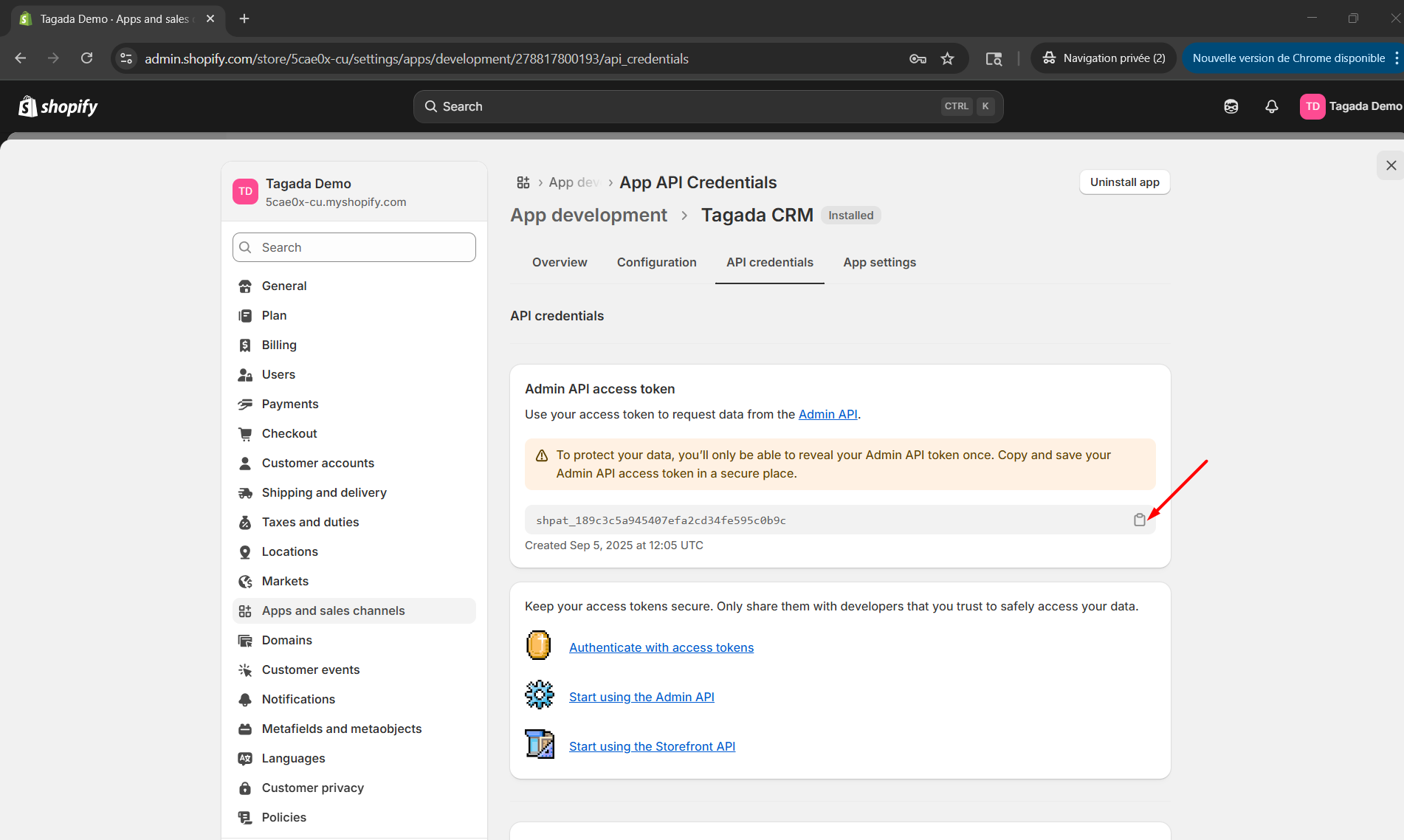
Task: Open the password key icon in address bar
Action: pos(918,58)
